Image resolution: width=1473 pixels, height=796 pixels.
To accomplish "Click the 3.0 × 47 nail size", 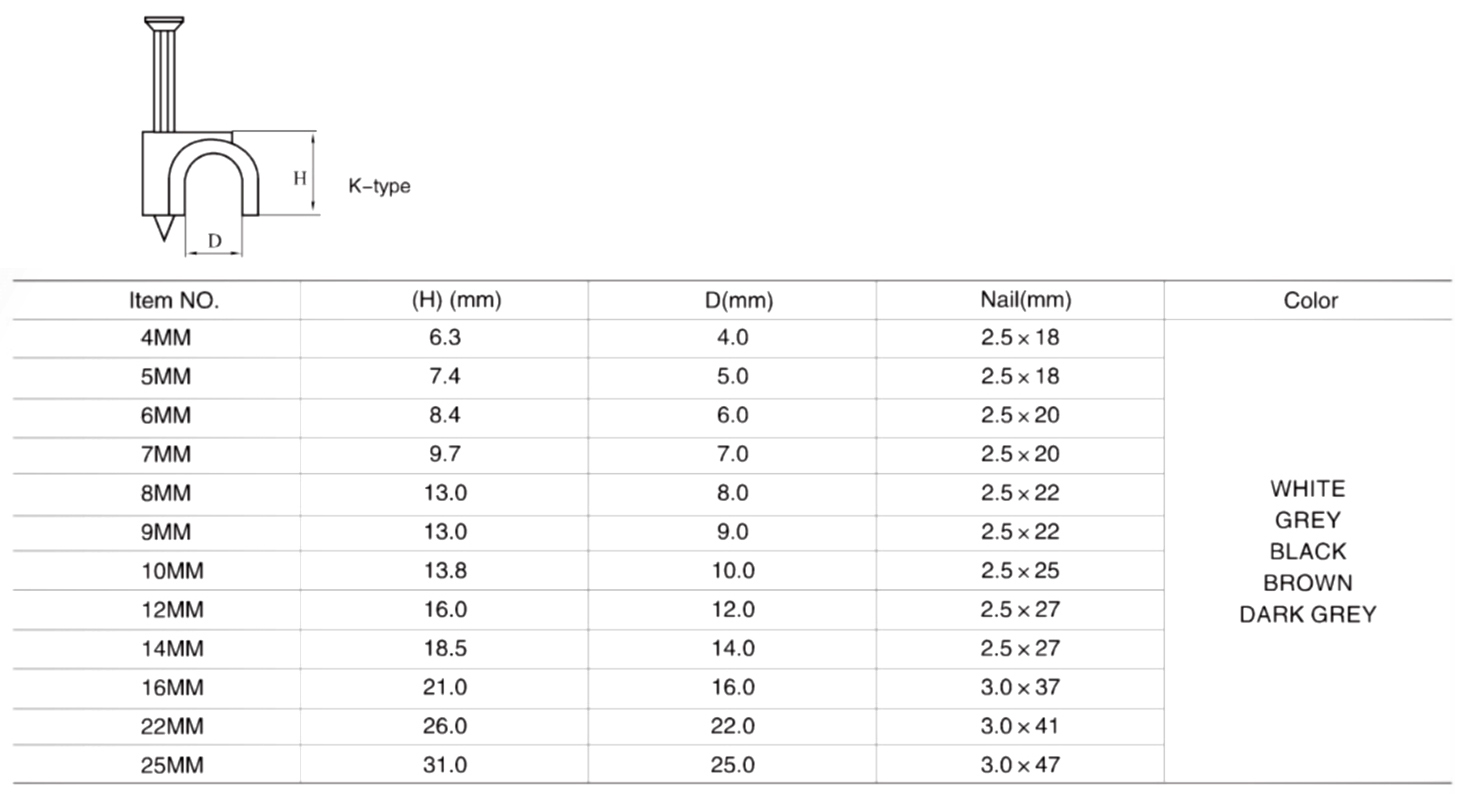I will point(1020,766).
